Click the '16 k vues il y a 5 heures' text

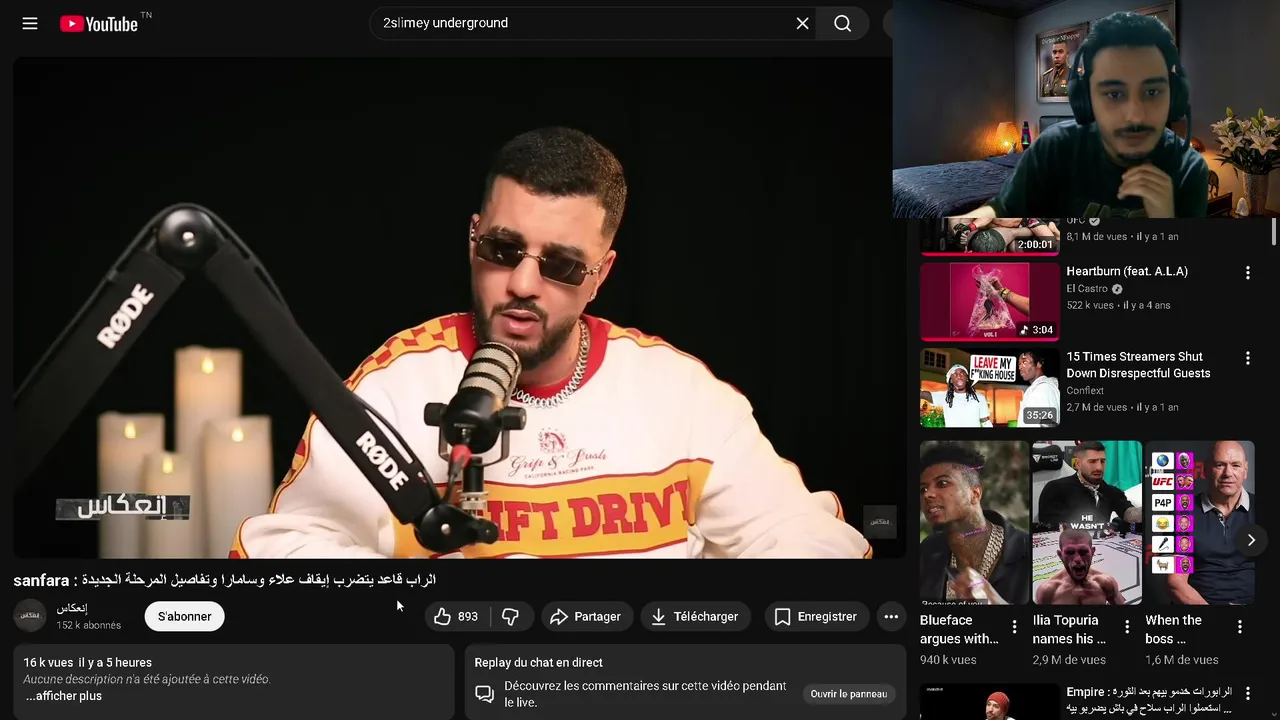[x=88, y=663]
